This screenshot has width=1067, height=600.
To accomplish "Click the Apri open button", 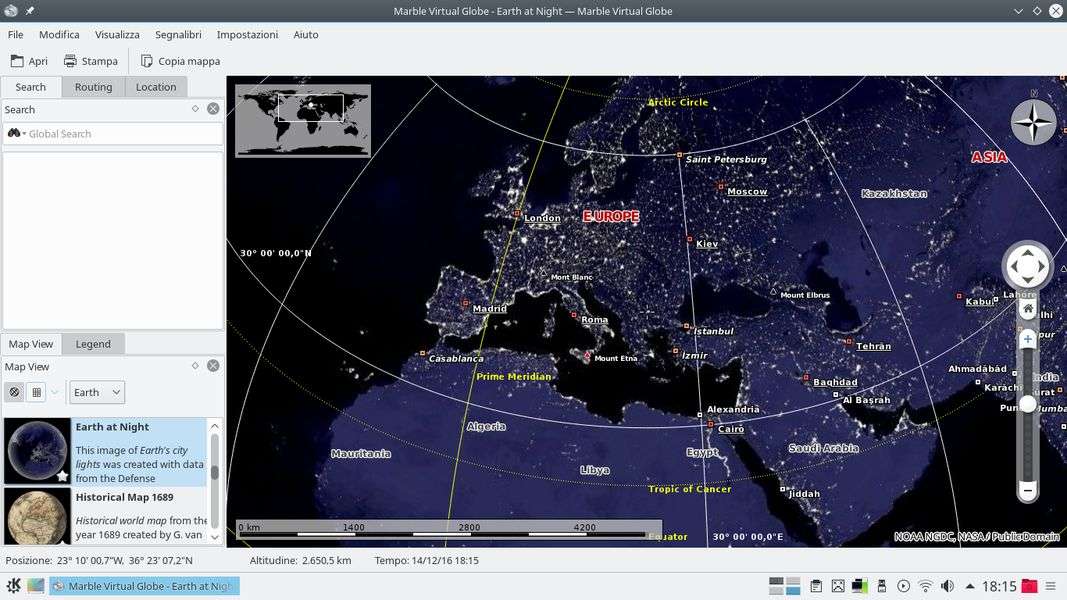I will [29, 61].
